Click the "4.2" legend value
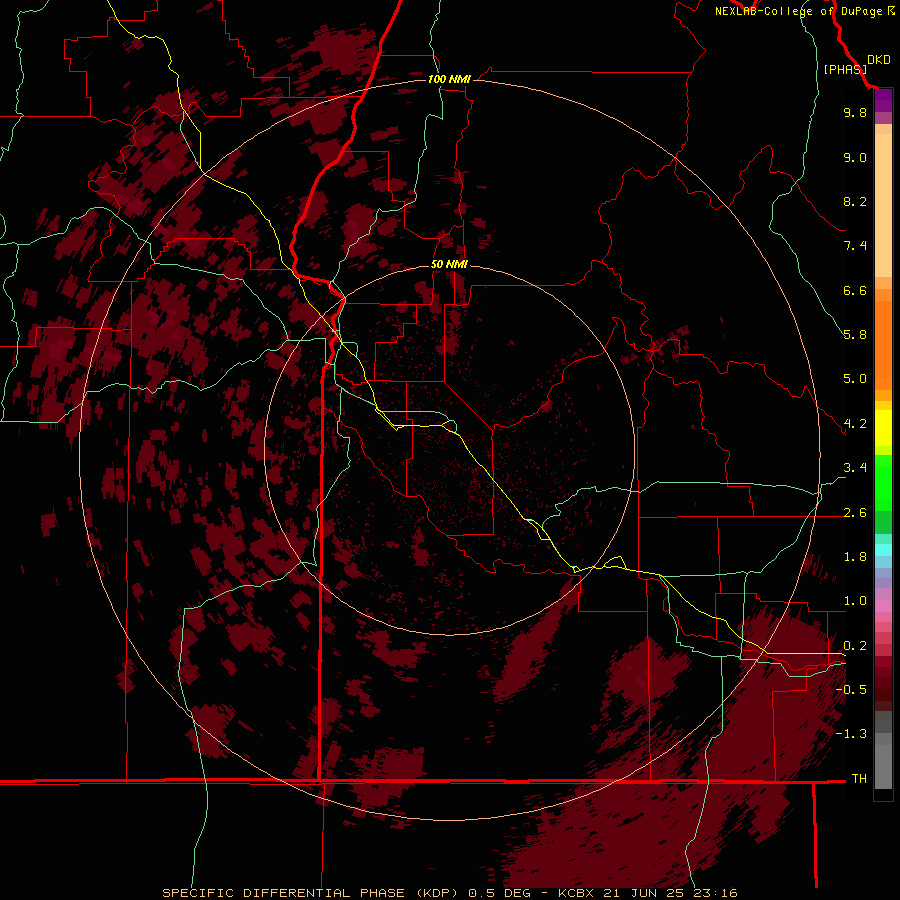The image size is (900, 900). click(855, 424)
